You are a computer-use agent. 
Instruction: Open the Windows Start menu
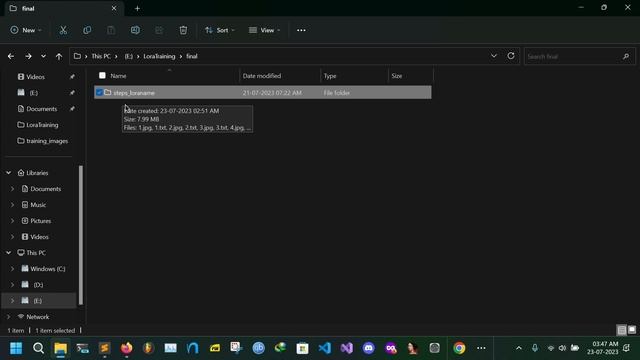click(16, 348)
